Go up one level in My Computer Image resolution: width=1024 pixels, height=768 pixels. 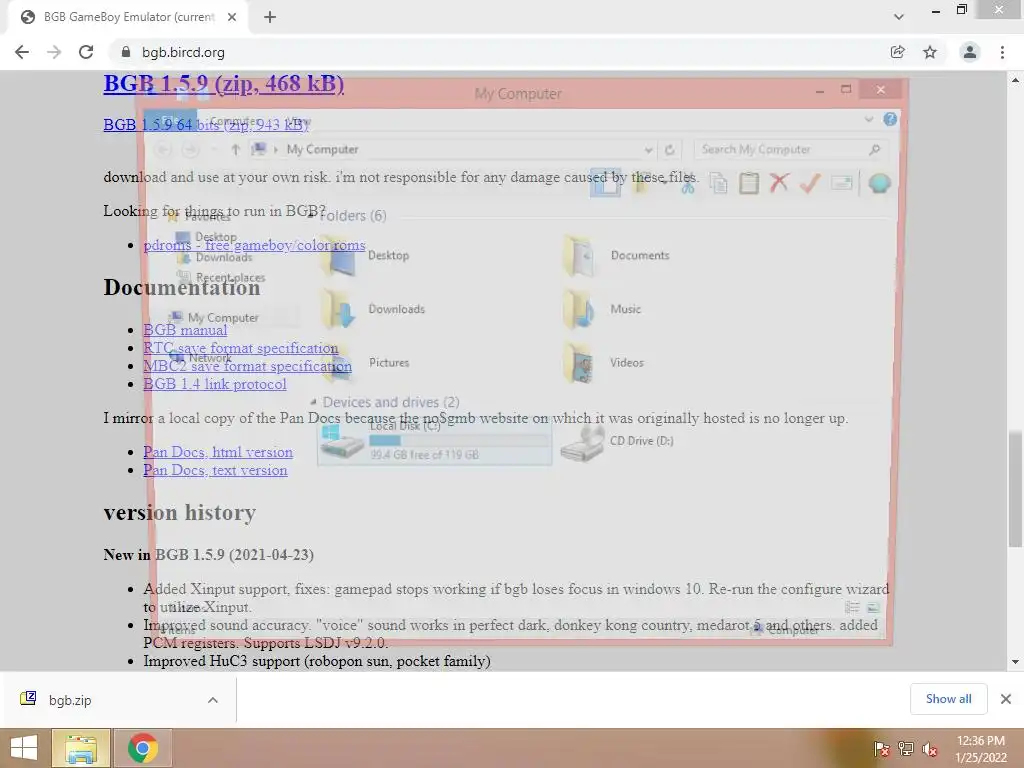(x=235, y=150)
